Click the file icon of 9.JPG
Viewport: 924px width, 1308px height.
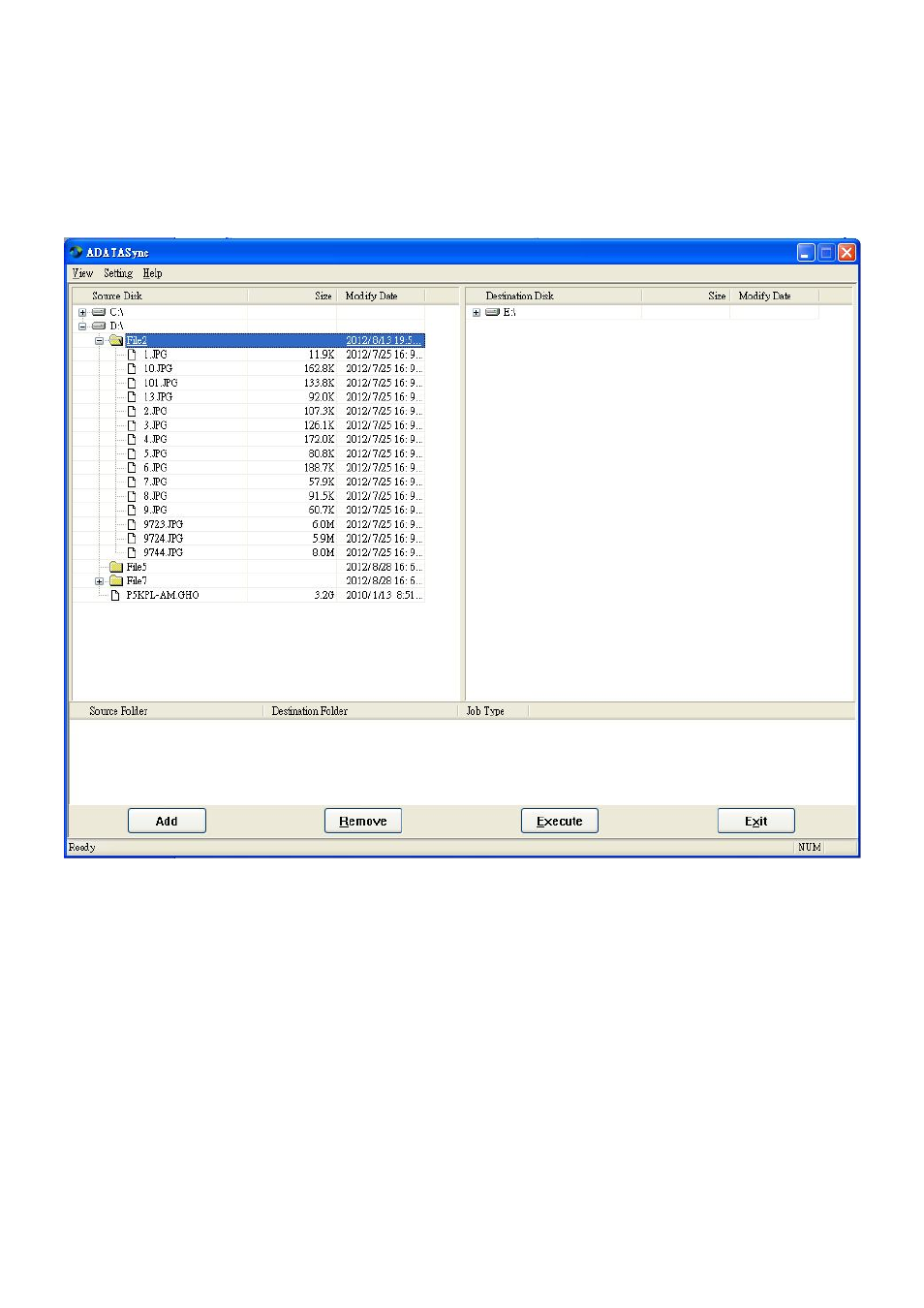pos(132,510)
